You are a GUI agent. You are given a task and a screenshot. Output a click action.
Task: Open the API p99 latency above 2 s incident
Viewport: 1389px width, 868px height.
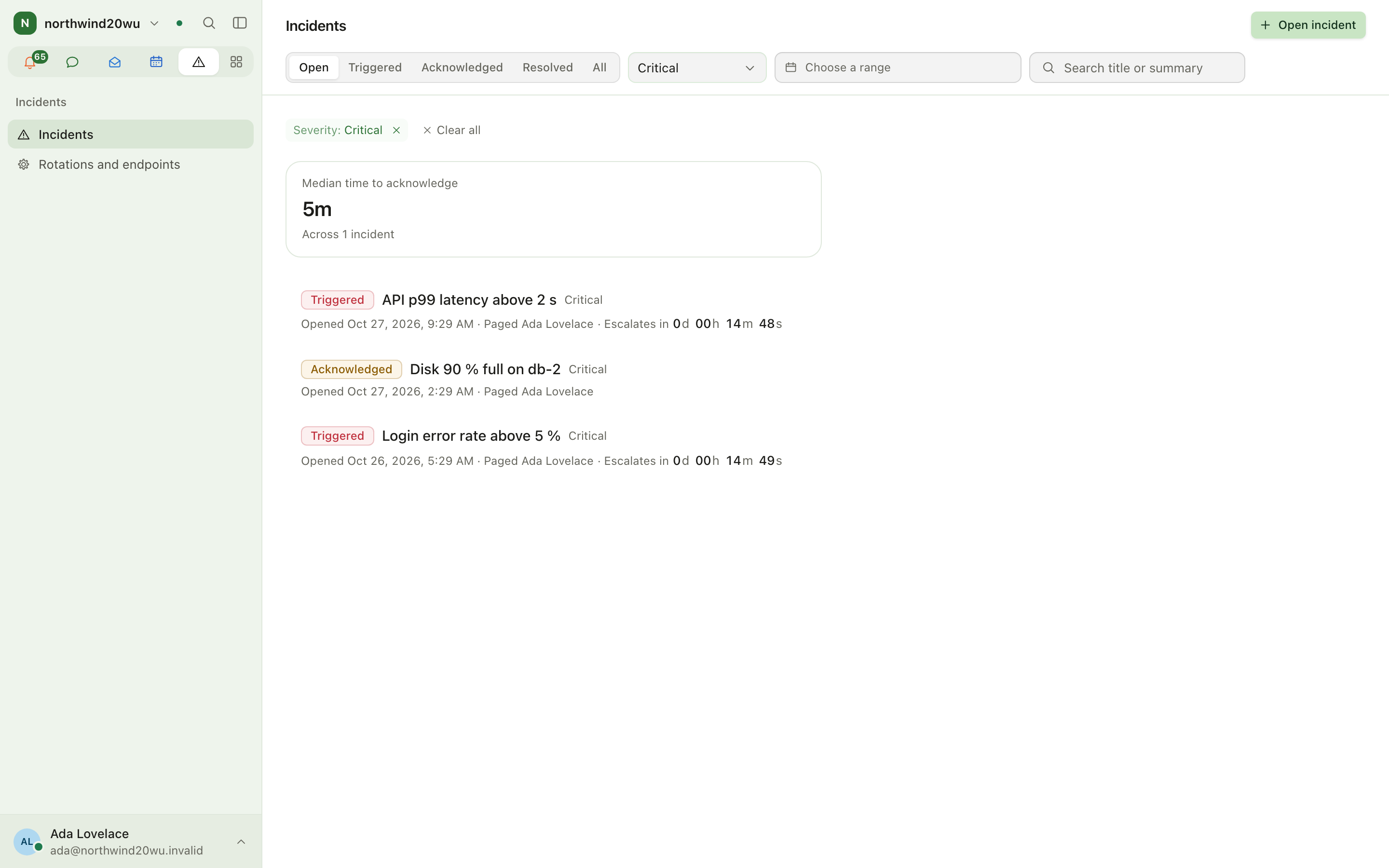click(x=469, y=299)
